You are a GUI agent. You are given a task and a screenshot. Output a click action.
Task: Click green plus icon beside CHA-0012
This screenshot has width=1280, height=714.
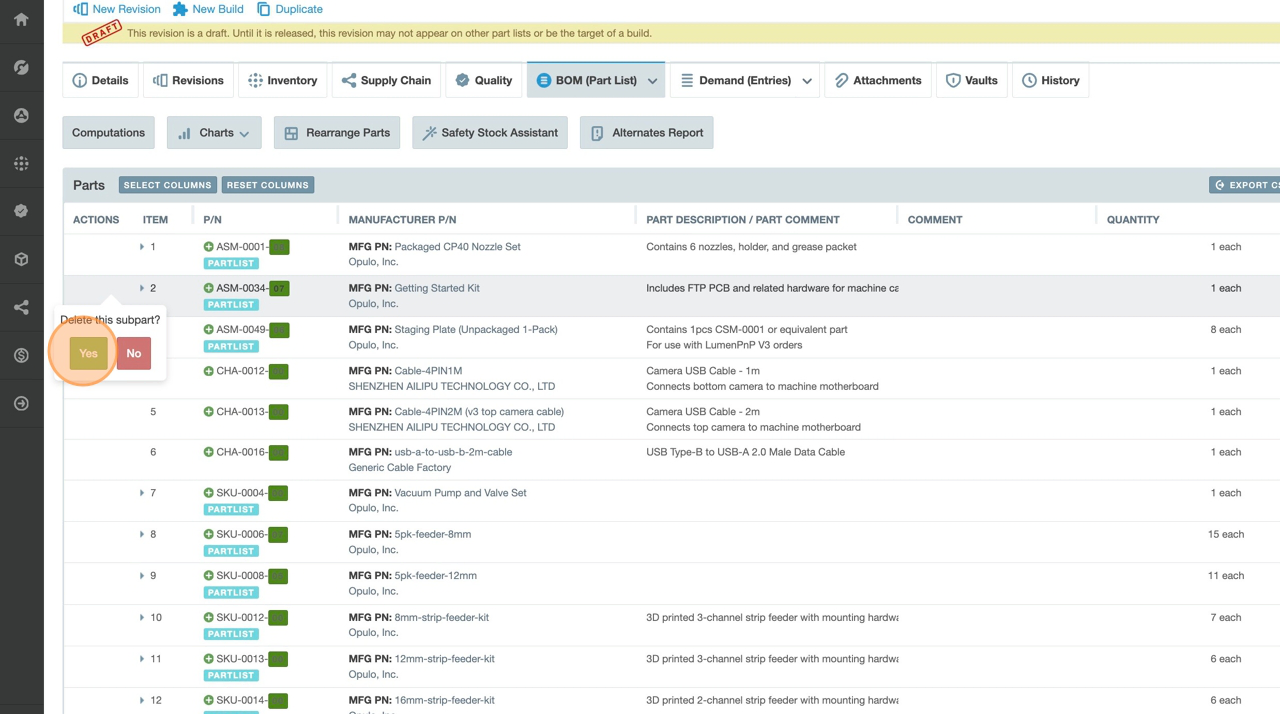pos(208,371)
